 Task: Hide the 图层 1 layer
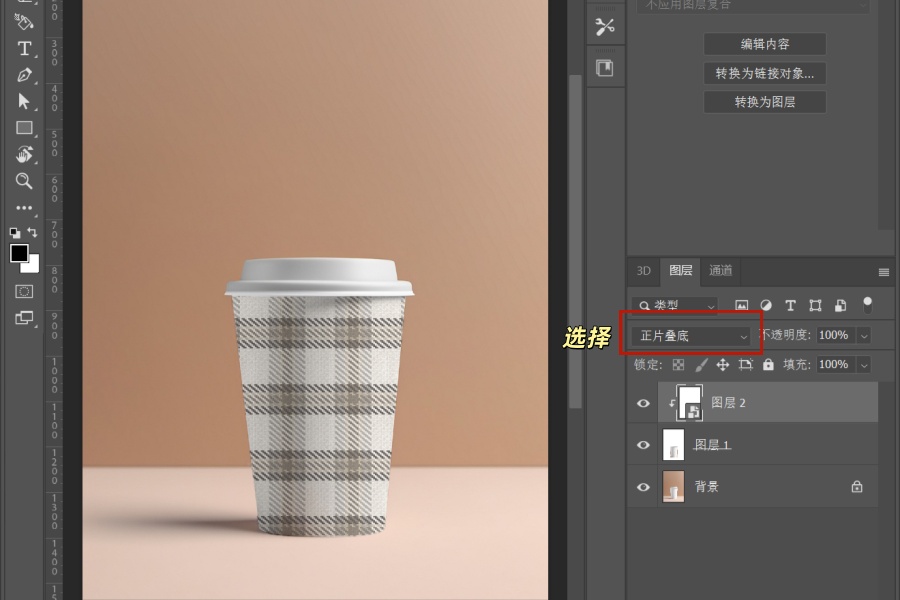(x=643, y=445)
